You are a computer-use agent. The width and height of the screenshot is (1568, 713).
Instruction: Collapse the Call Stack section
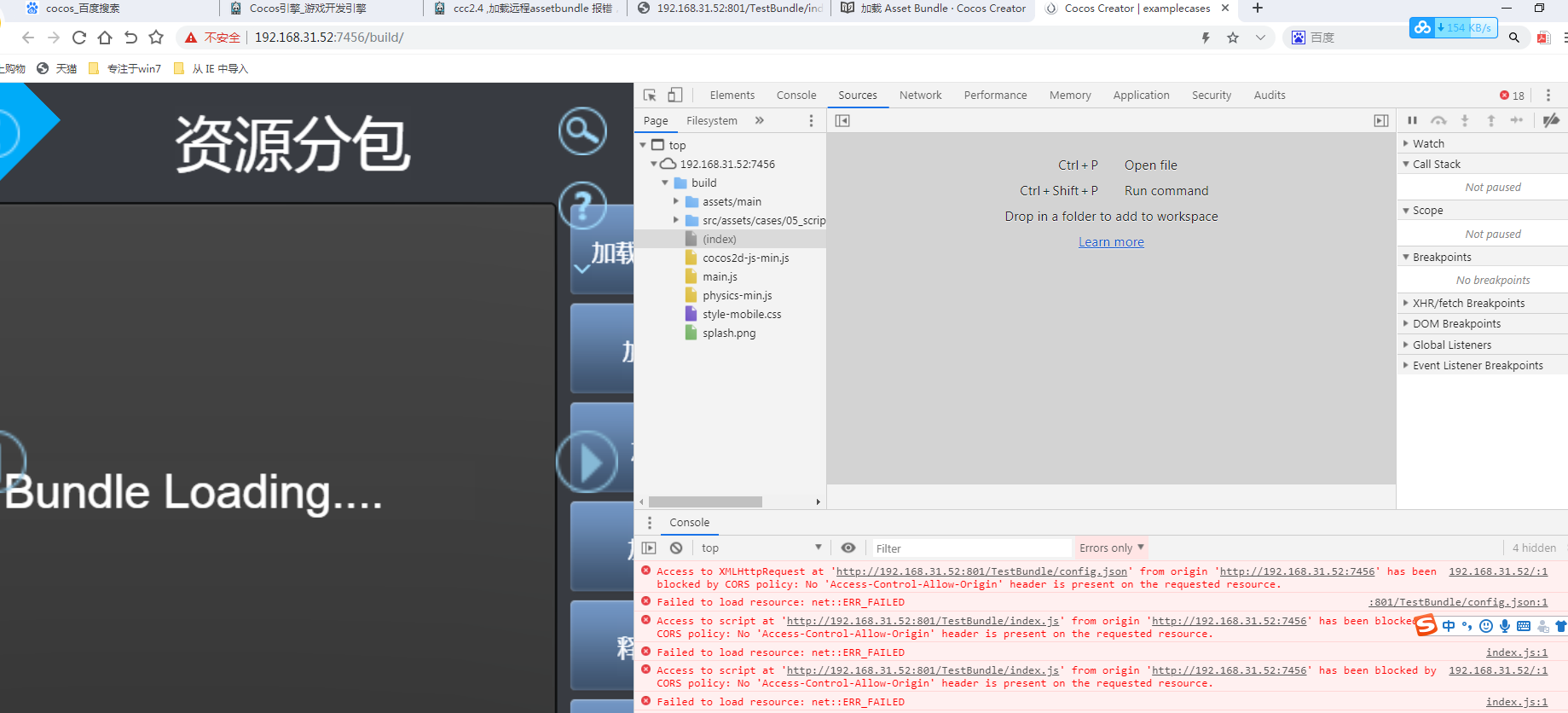[x=1483, y=164]
